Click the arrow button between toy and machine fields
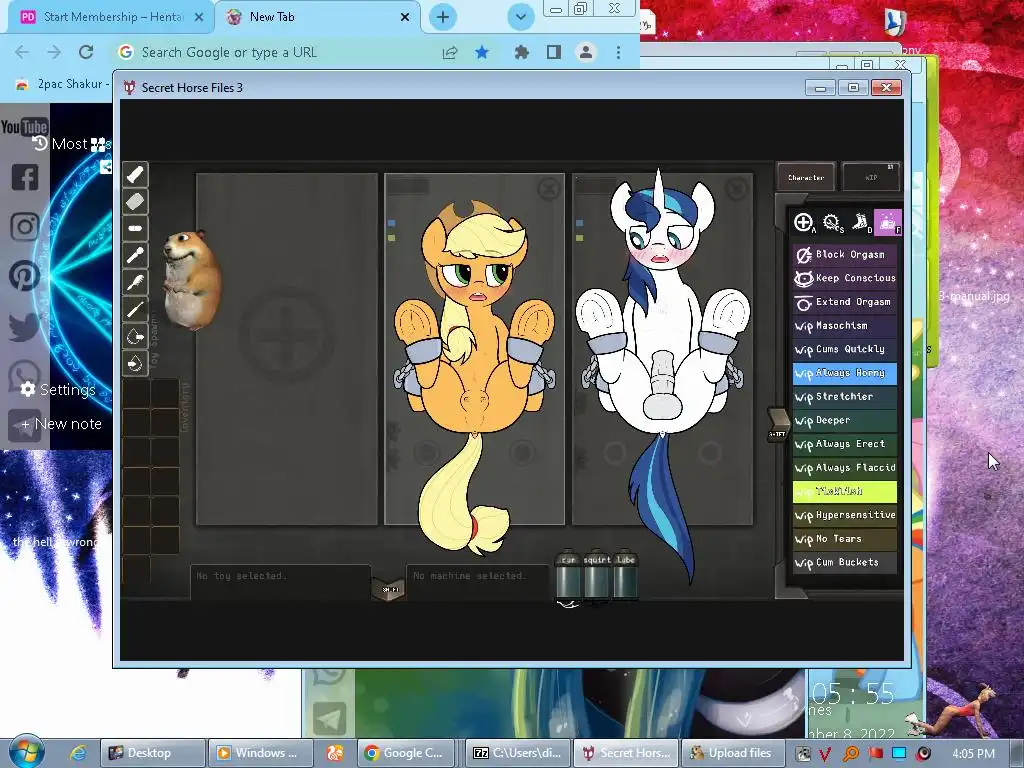The image size is (1024, 768). click(x=389, y=589)
